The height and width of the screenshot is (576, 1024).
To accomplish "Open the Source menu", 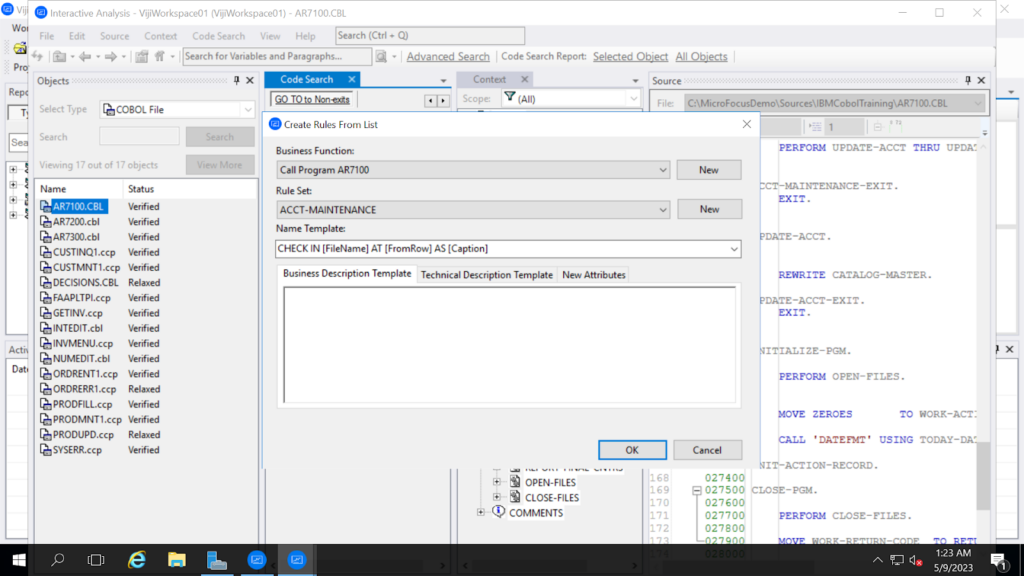I will pos(114,36).
